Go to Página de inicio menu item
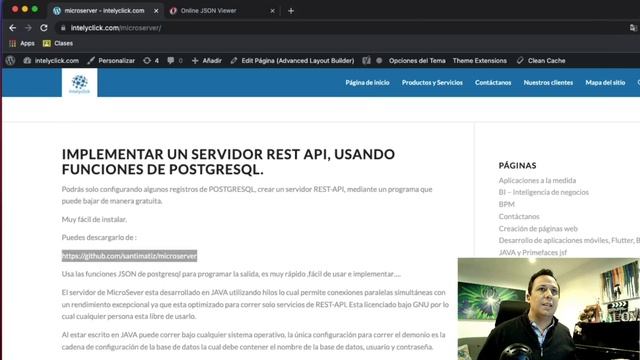The width and height of the screenshot is (640, 360). 367,82
